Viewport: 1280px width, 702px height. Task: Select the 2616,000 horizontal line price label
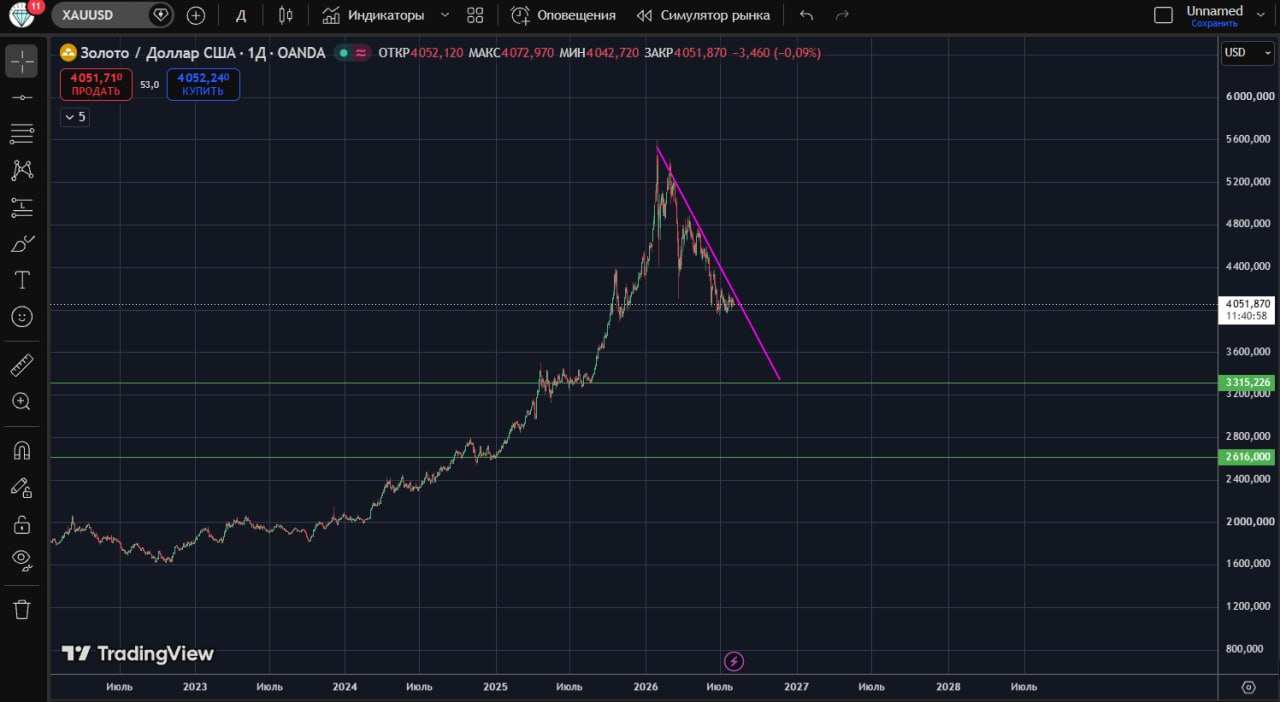(1247, 457)
